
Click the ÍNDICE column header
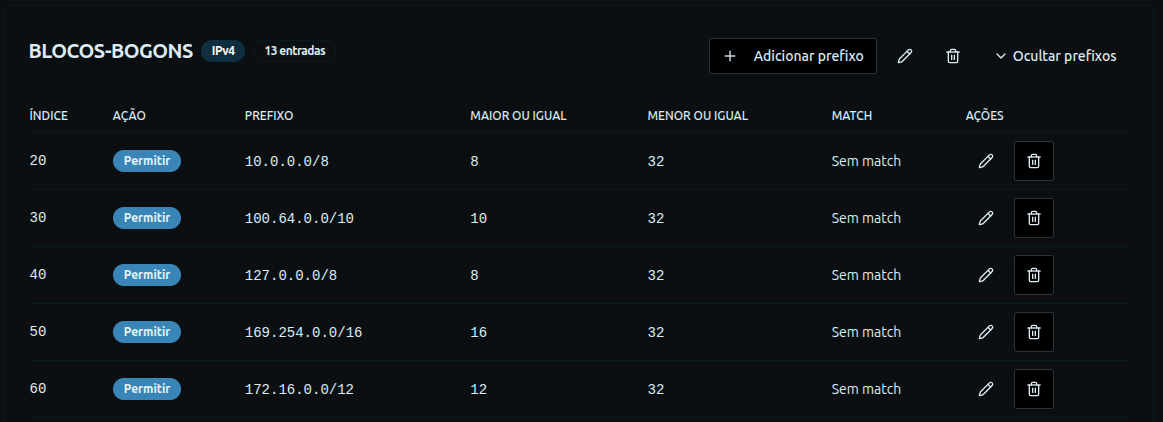tap(49, 115)
